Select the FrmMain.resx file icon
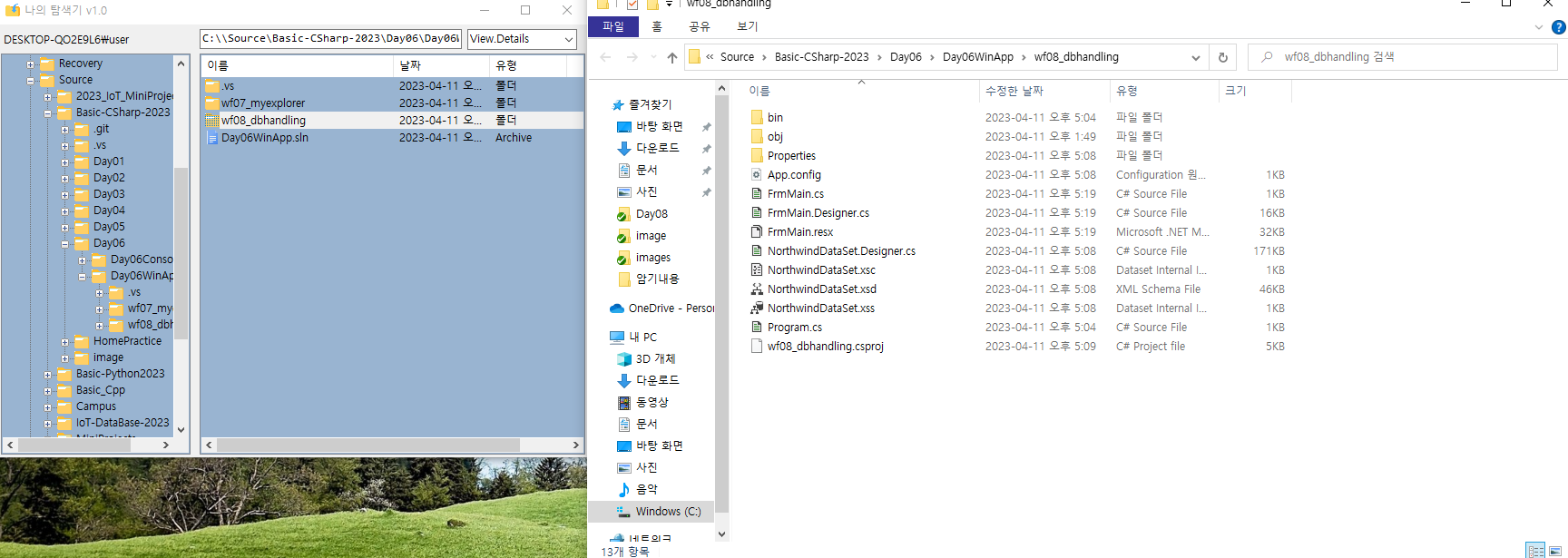This screenshot has height=558, width=1568. [x=757, y=231]
